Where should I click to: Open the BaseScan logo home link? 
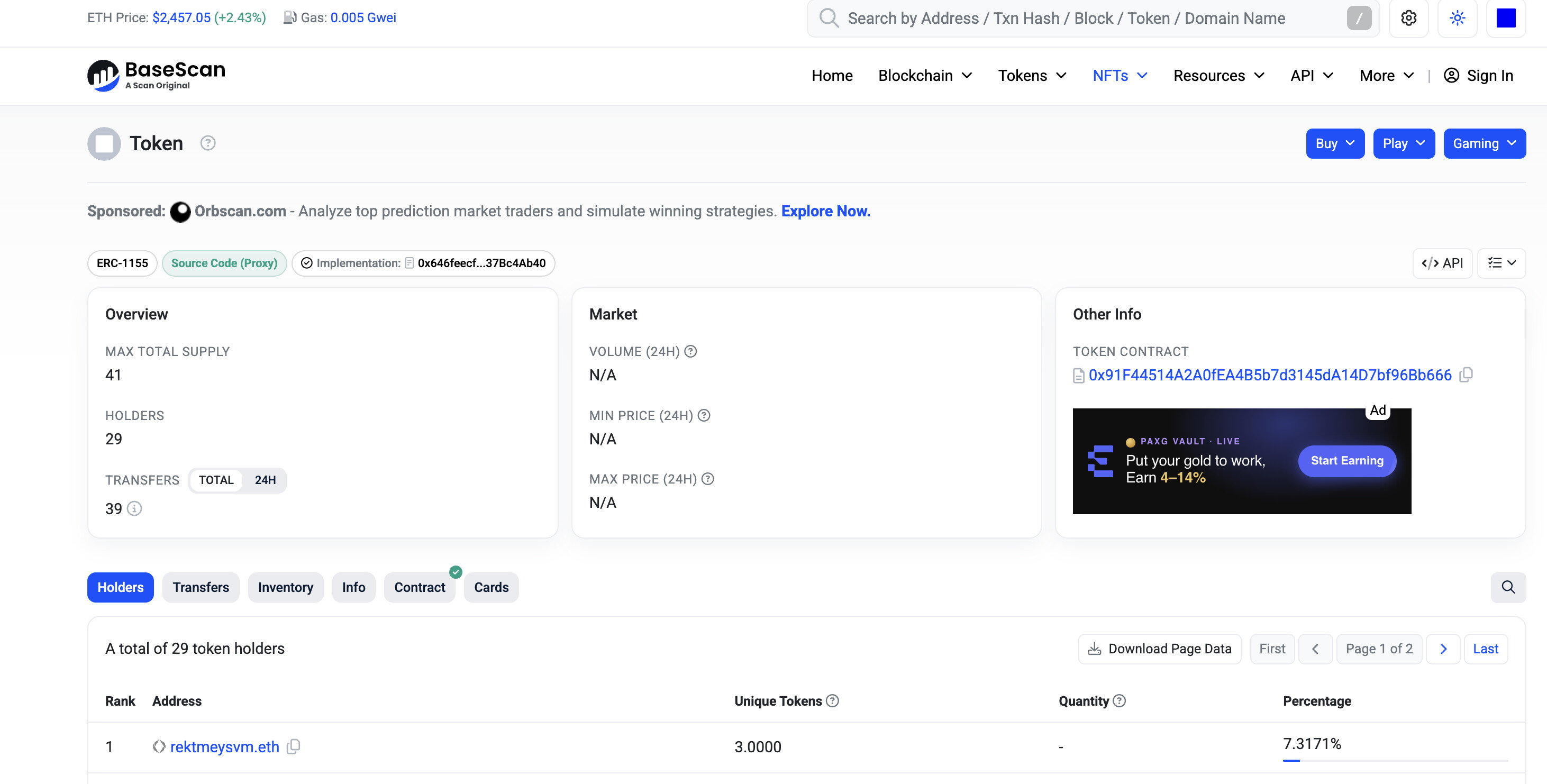[x=156, y=76]
